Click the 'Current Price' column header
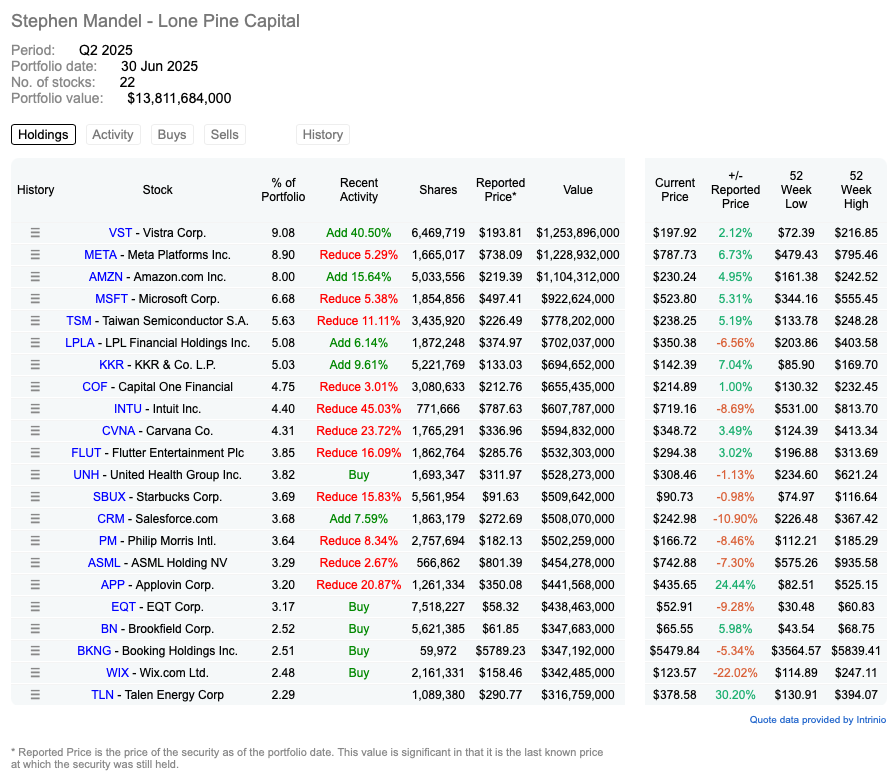Screen dimensions: 895x781 click(675, 190)
